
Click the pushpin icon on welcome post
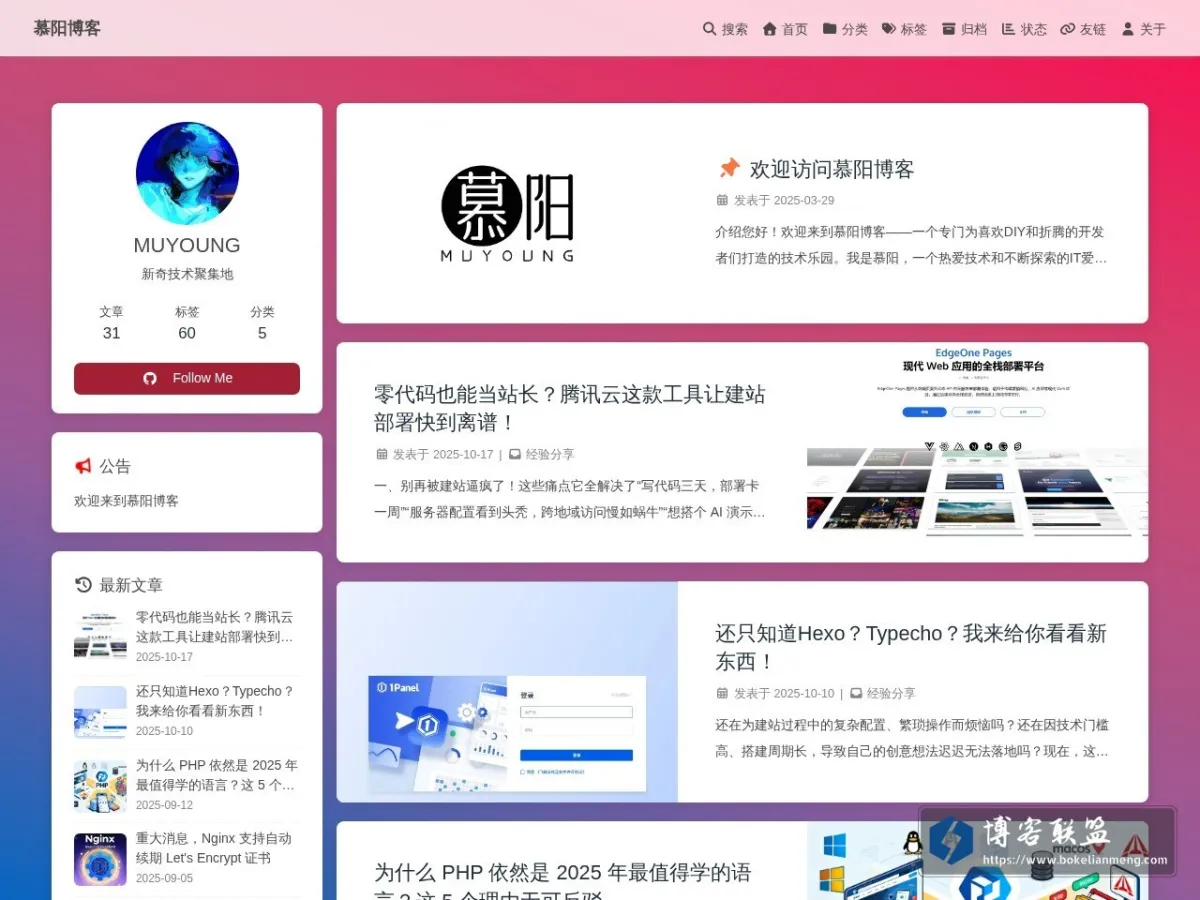point(729,168)
